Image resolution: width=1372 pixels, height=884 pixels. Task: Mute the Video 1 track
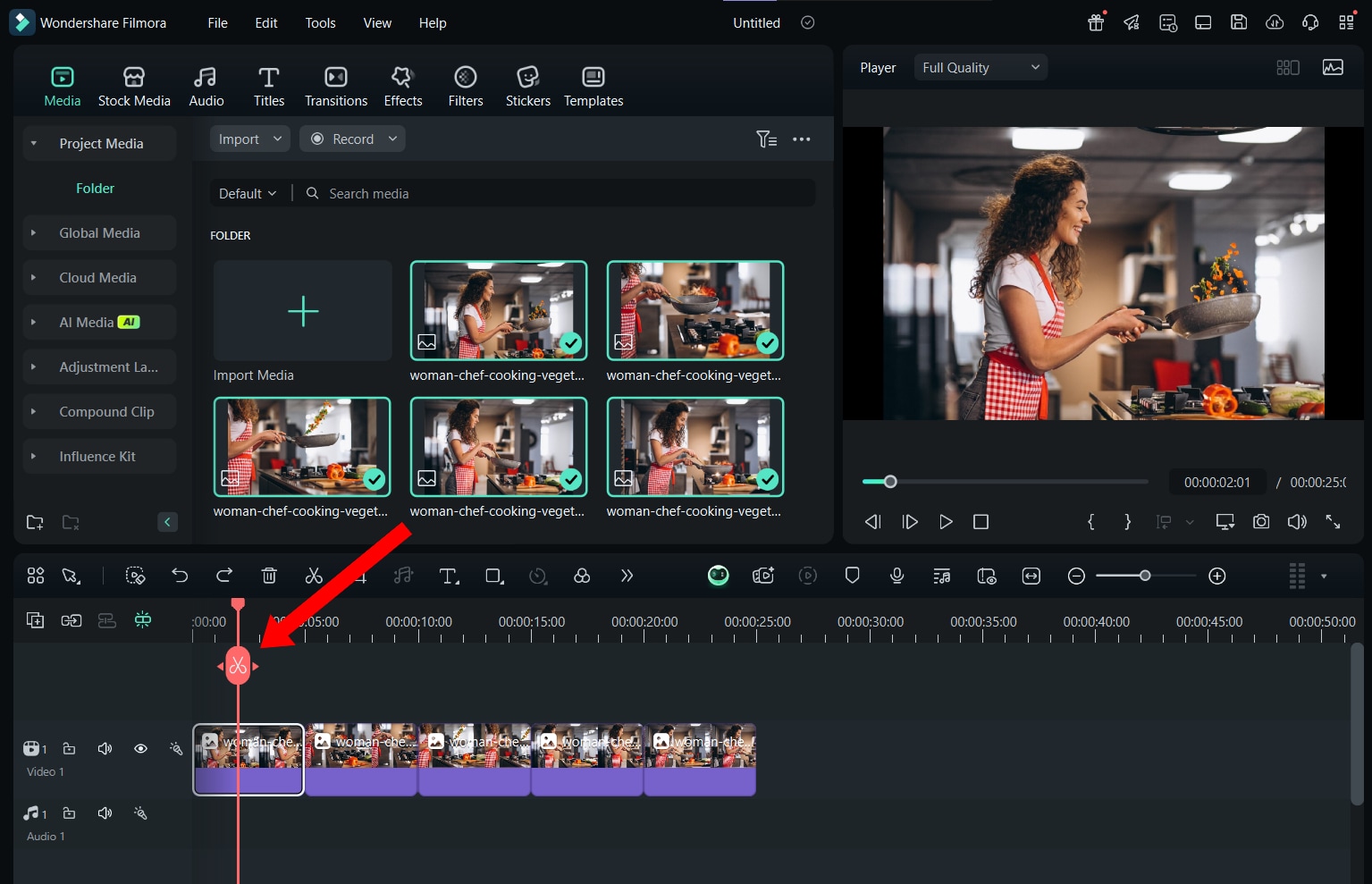[x=105, y=748]
